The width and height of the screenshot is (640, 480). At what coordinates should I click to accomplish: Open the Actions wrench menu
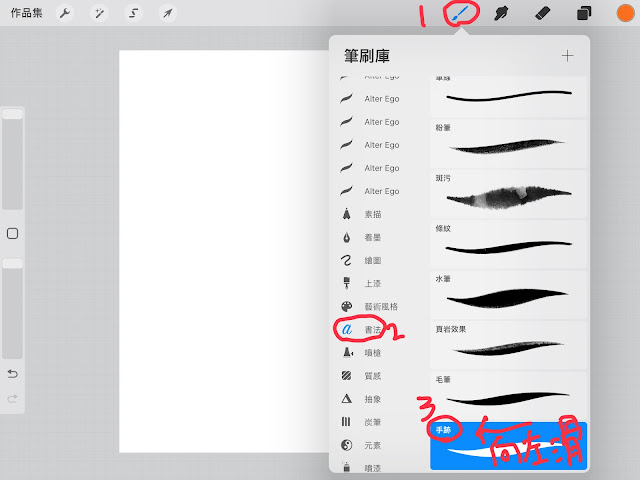click(x=64, y=13)
